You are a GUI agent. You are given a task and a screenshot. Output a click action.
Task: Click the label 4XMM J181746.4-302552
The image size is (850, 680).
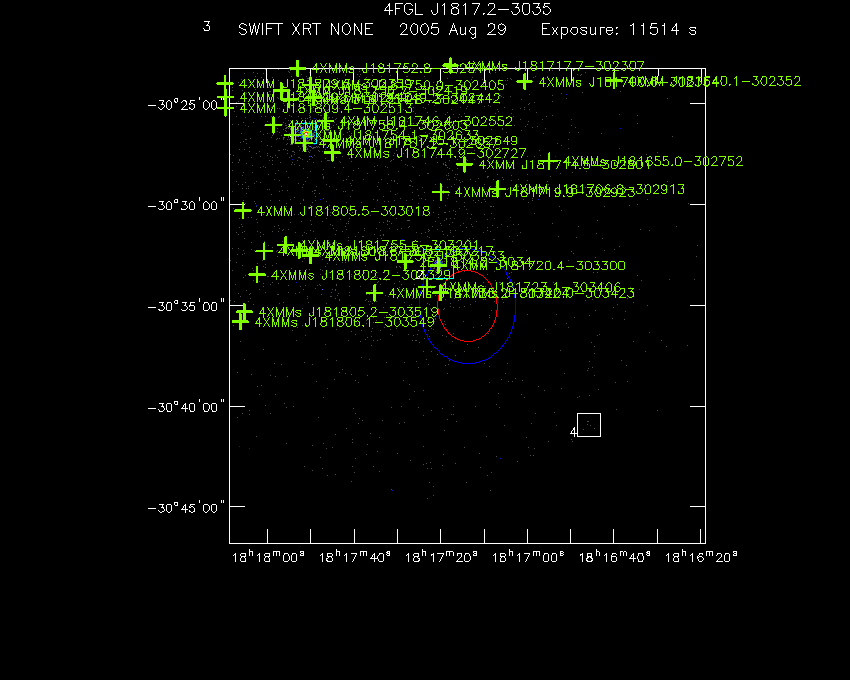tap(426, 121)
